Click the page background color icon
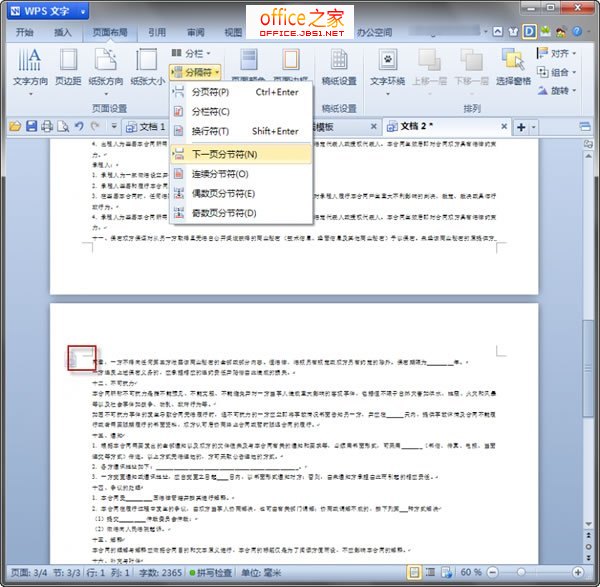 pos(249,60)
